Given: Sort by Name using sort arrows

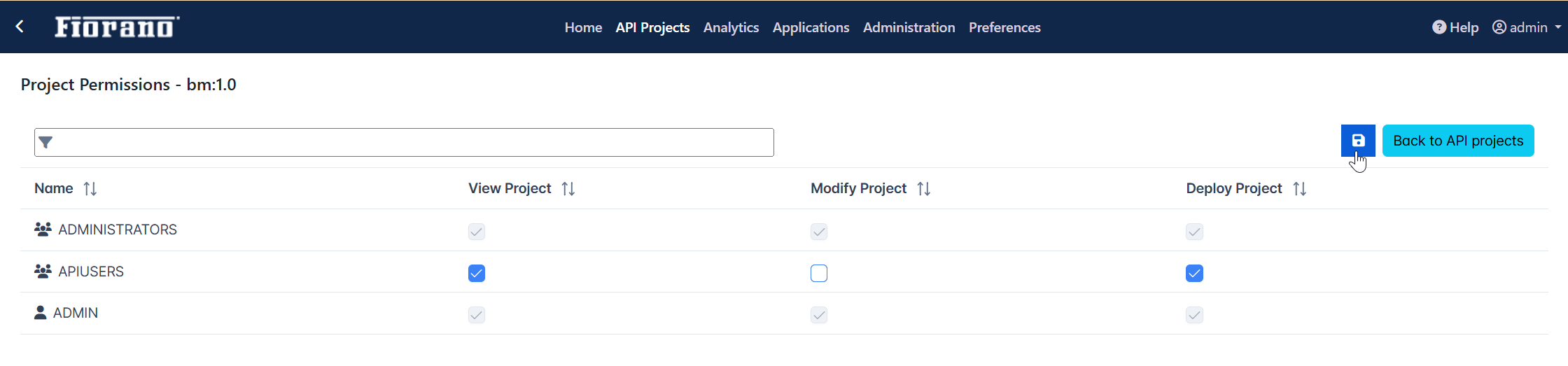Looking at the screenshot, I should tap(90, 189).
